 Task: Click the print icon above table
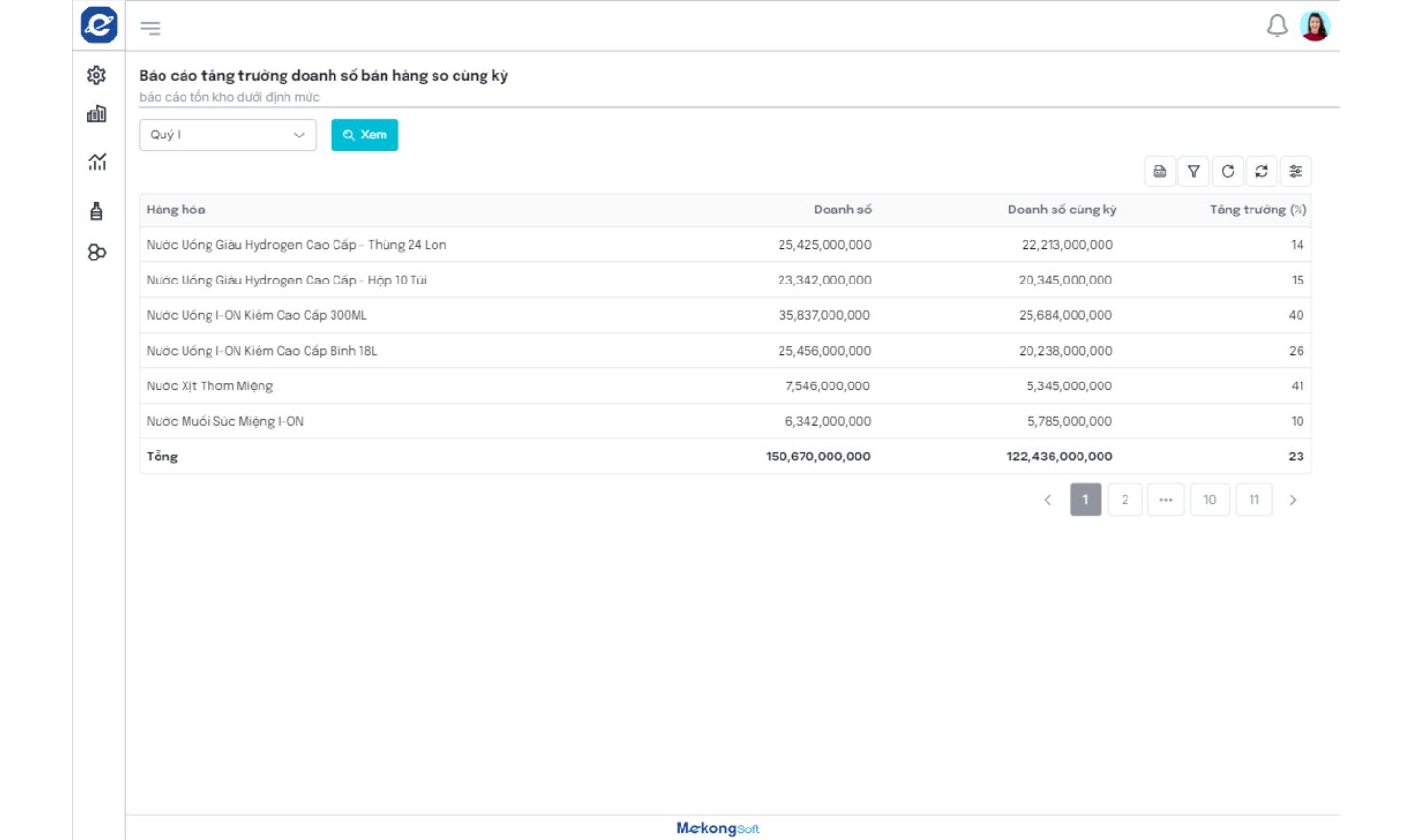(x=1160, y=171)
